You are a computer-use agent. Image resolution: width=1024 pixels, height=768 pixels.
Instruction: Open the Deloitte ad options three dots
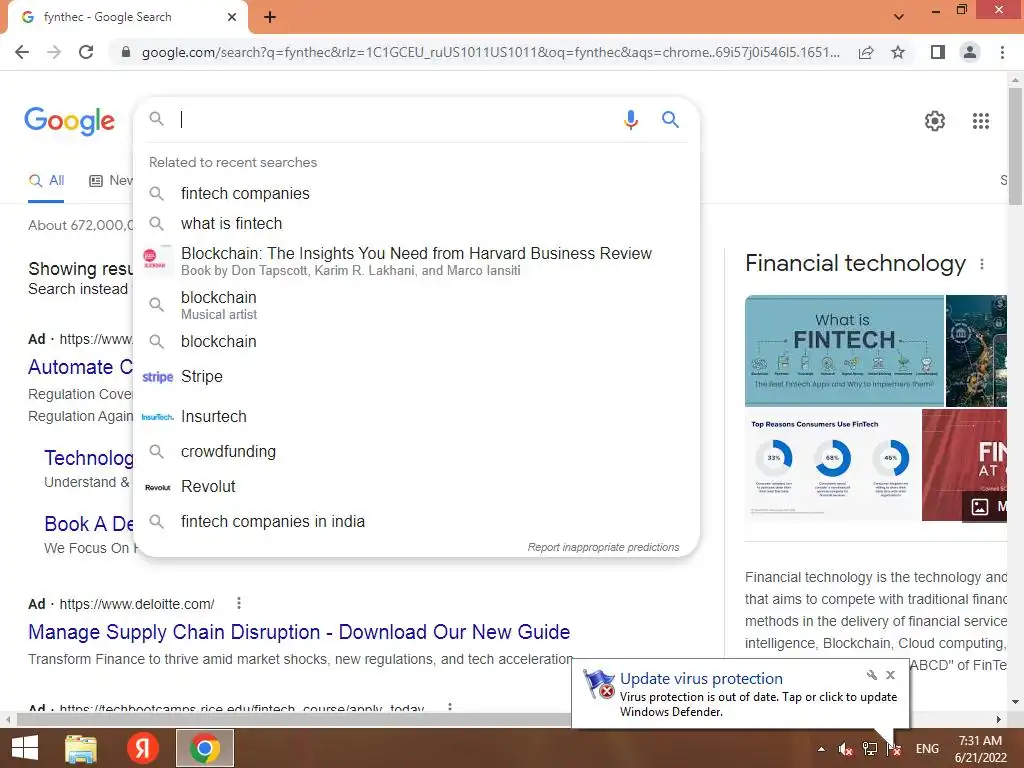click(239, 603)
